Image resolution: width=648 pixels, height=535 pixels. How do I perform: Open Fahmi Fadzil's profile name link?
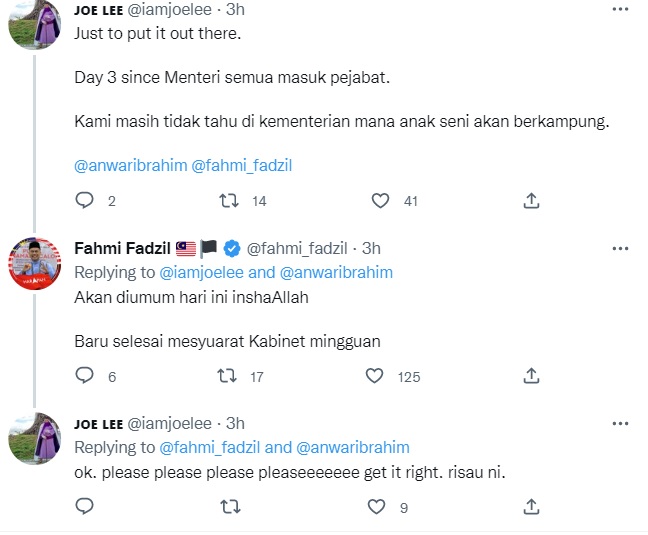click(x=122, y=248)
